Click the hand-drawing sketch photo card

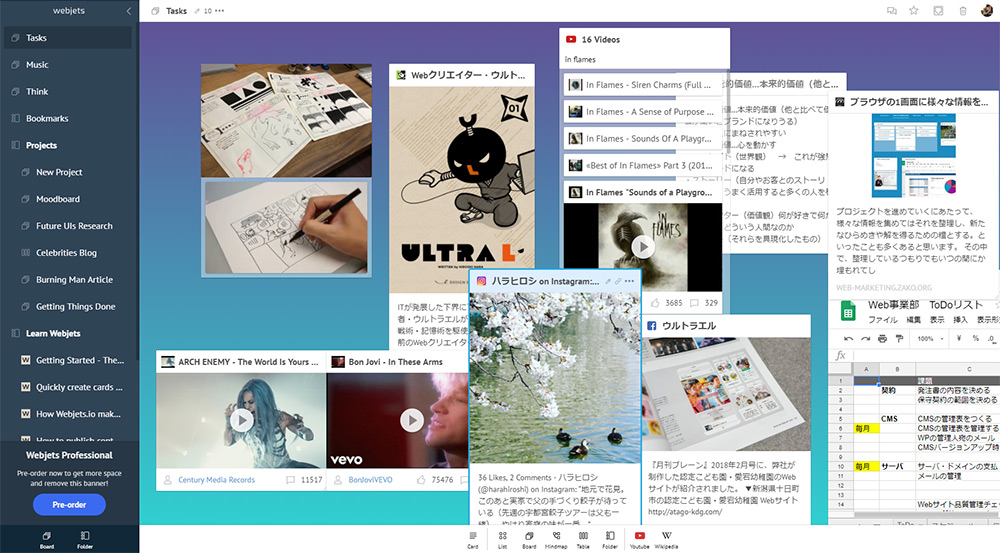[286, 228]
